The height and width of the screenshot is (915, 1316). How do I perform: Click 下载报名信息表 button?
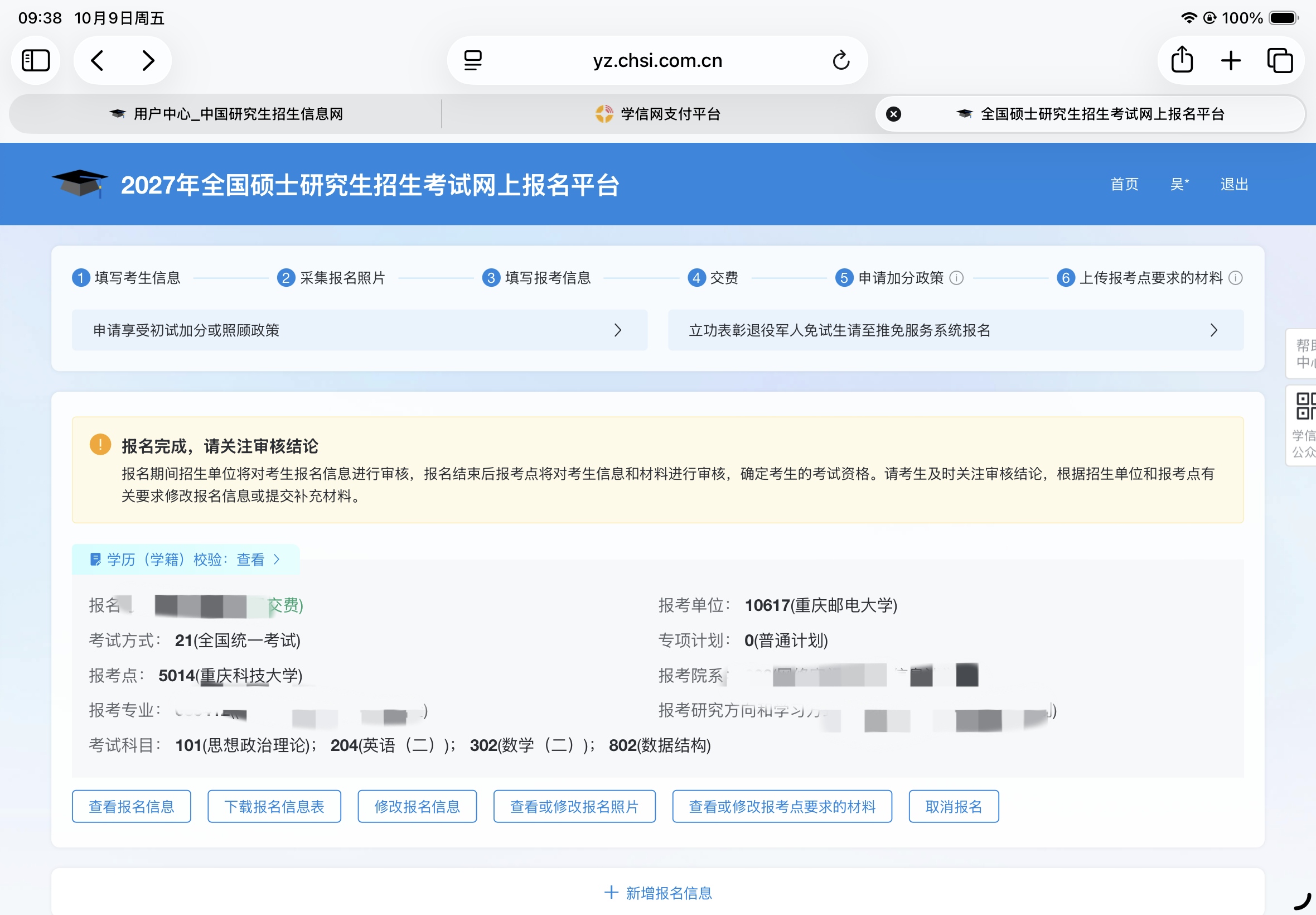click(x=274, y=806)
